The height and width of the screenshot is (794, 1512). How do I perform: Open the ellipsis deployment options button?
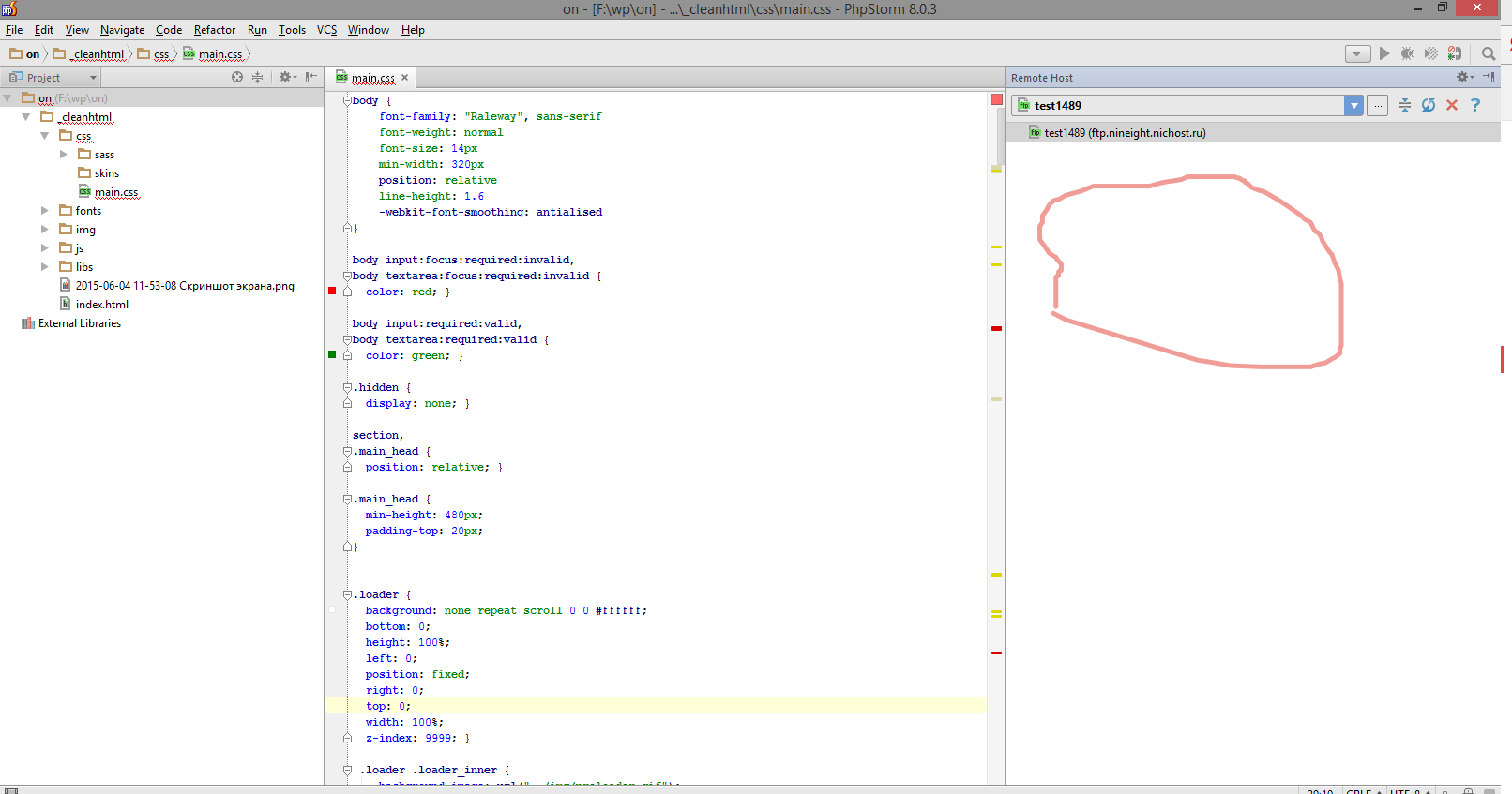[1378, 106]
